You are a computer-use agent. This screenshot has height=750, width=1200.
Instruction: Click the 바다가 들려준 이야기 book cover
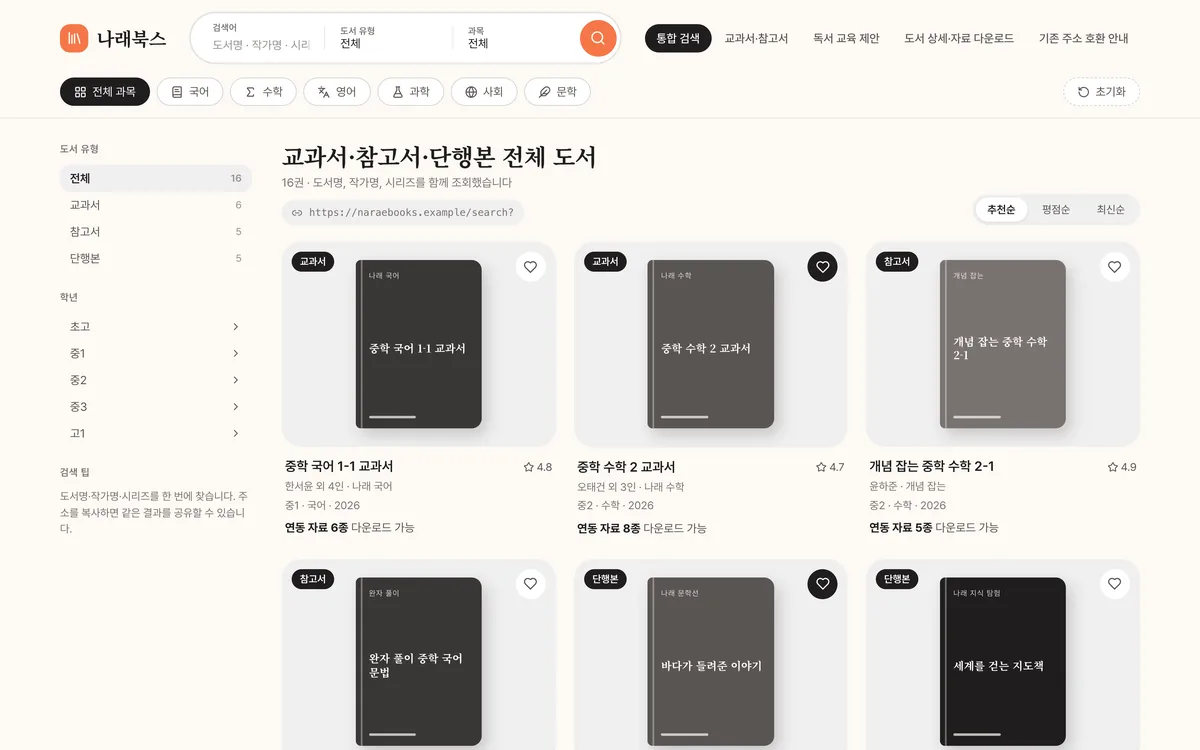[710, 662]
